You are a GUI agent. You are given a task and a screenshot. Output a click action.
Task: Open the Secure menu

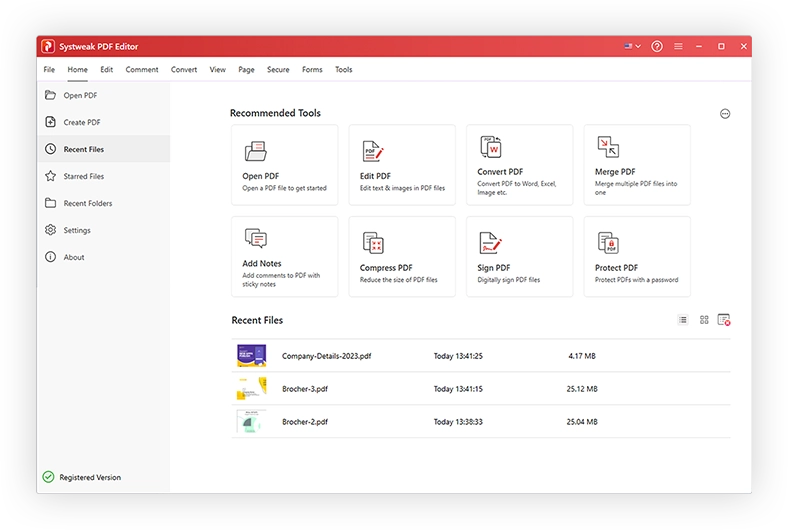coord(278,70)
